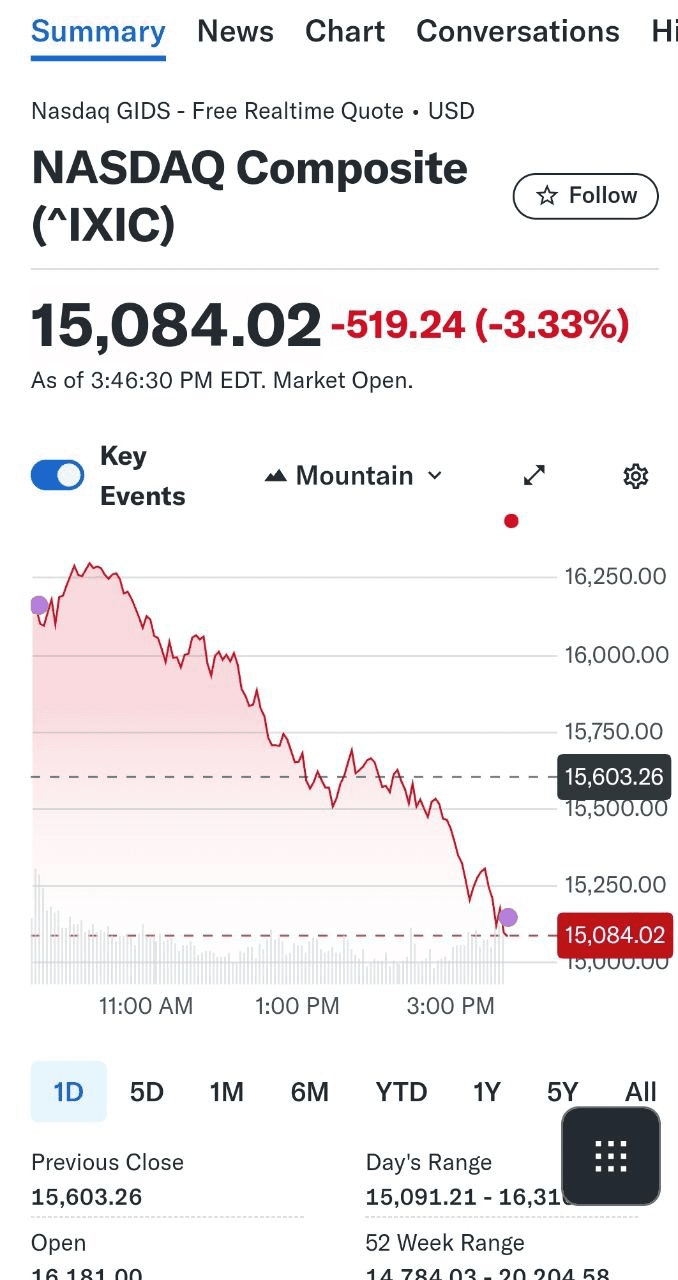
Task: Select the 1M time range
Action: [227, 1092]
